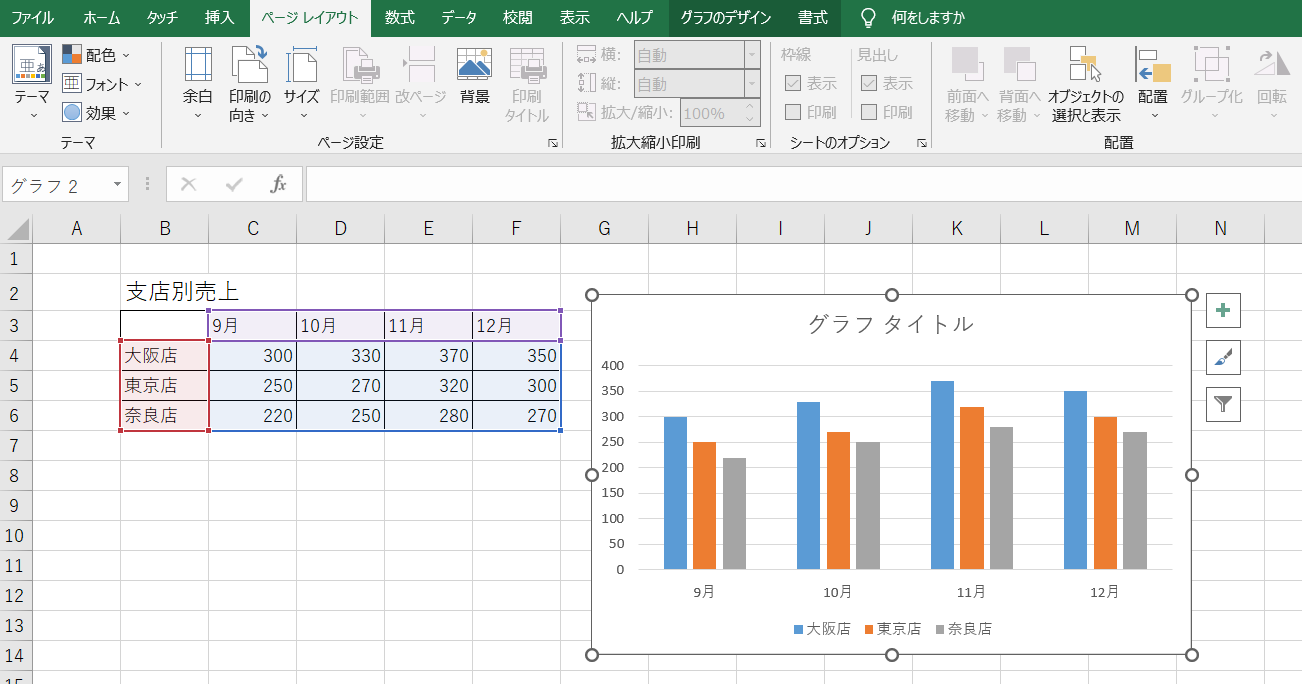This screenshot has width=1302, height=684.
Task: Open the Name Box dropdown arrow
Action: coord(118,185)
